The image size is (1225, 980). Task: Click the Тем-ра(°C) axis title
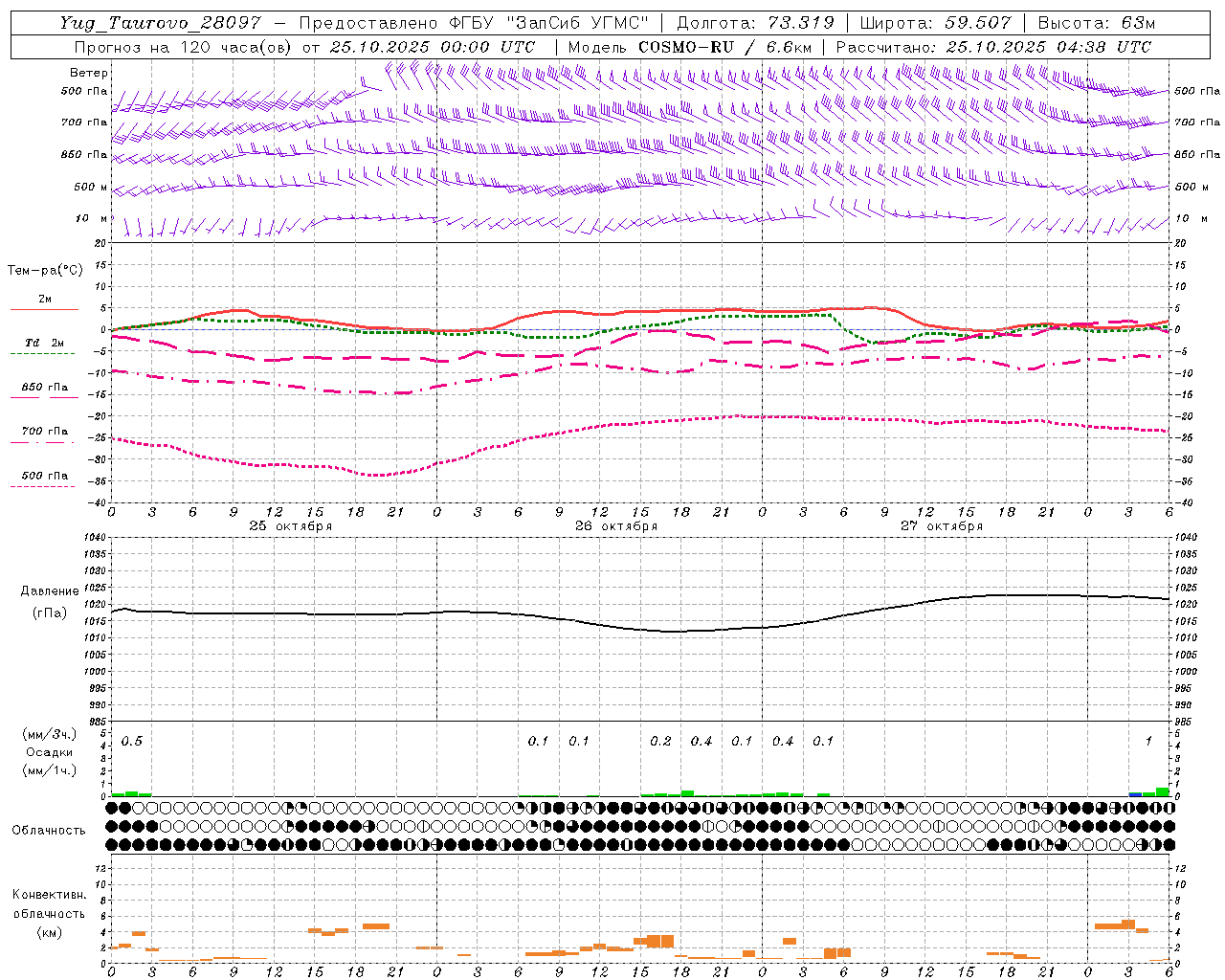[45, 271]
